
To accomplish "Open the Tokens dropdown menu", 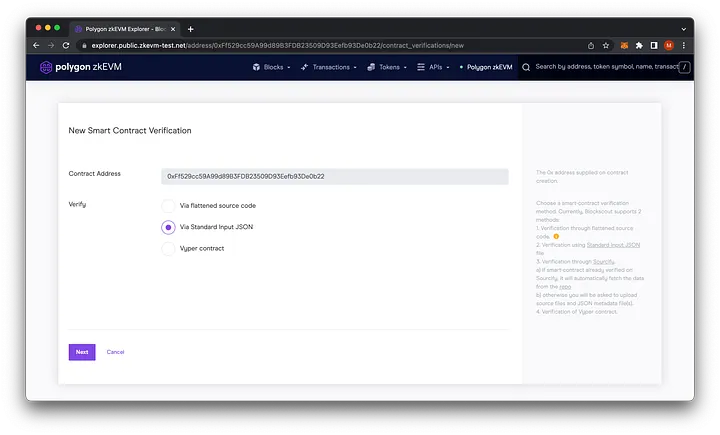I will pos(390,67).
